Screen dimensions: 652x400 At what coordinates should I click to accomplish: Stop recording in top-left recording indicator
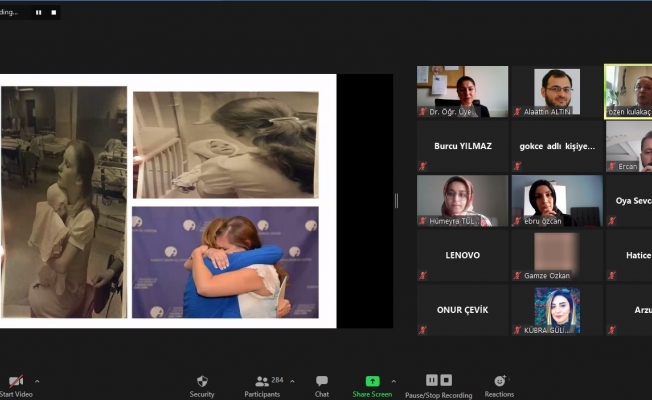click(x=51, y=13)
